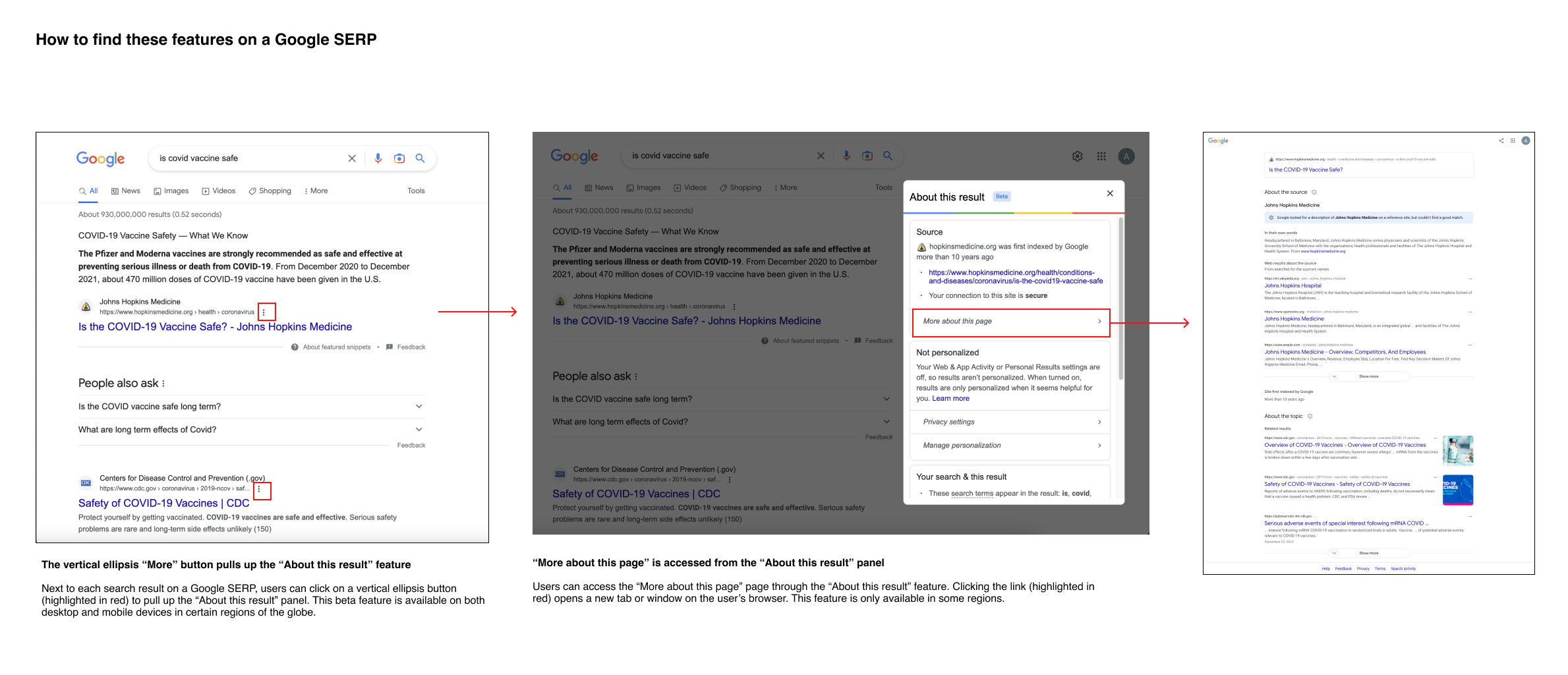The image size is (1568, 675).
Task: Open the 'Privacy settings' row in the panel
Action: [x=1010, y=422]
